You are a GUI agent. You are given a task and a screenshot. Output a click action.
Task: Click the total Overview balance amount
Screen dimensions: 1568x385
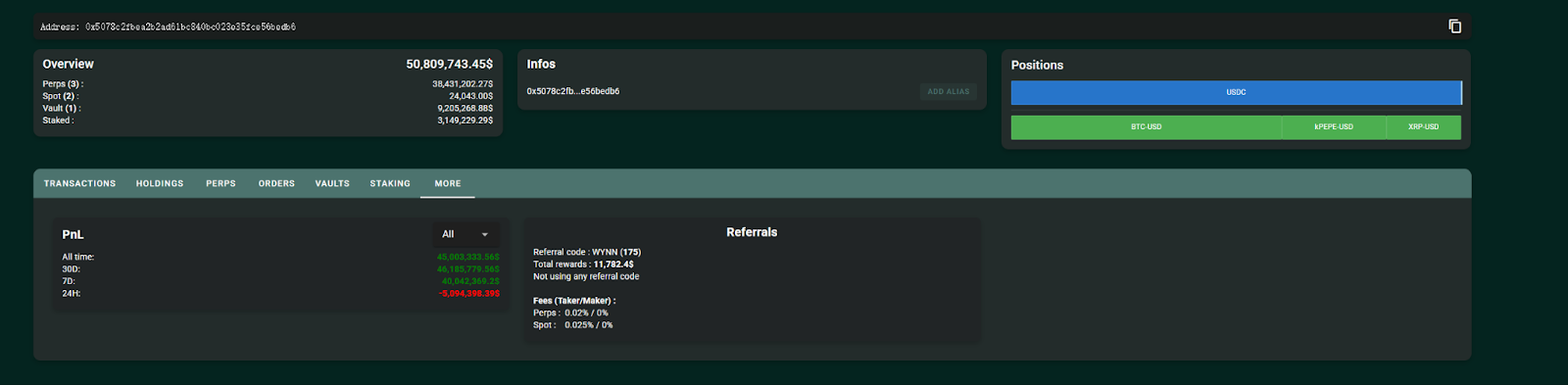pos(450,64)
